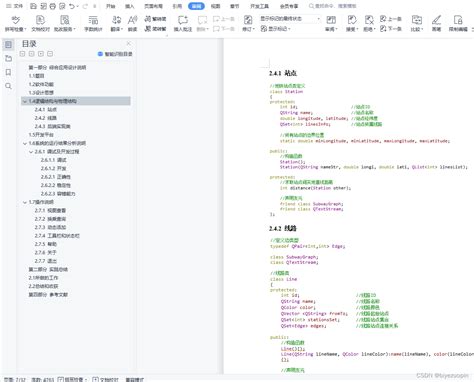
Task: Switch to the 视图 (View) ribbon tab
Action: pos(216,6)
